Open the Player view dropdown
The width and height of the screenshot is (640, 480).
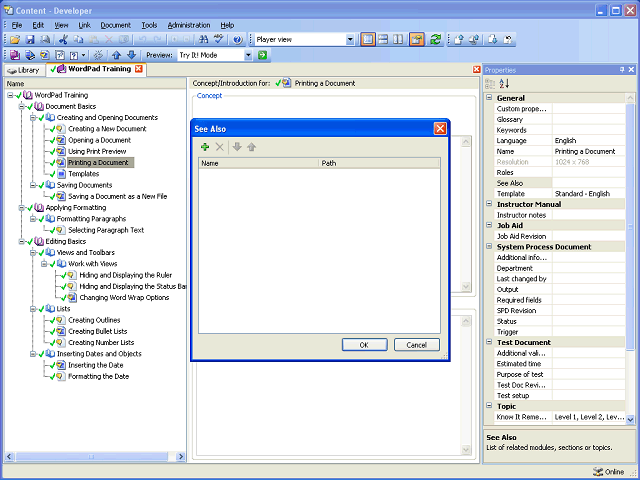(x=350, y=40)
